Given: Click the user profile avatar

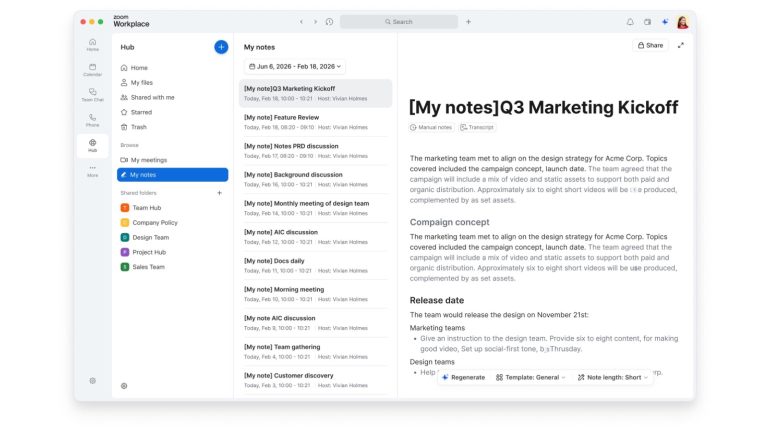Looking at the screenshot, I should (682, 22).
